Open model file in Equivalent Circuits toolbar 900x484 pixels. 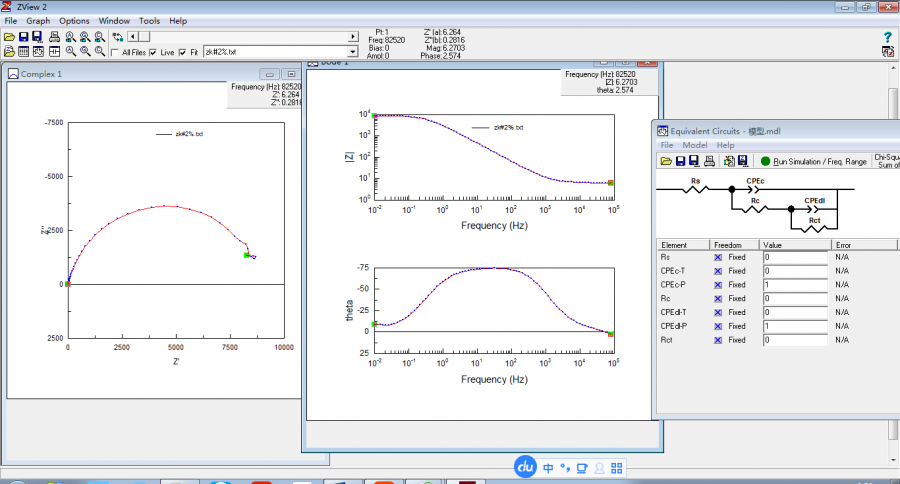pyautogui.click(x=665, y=160)
